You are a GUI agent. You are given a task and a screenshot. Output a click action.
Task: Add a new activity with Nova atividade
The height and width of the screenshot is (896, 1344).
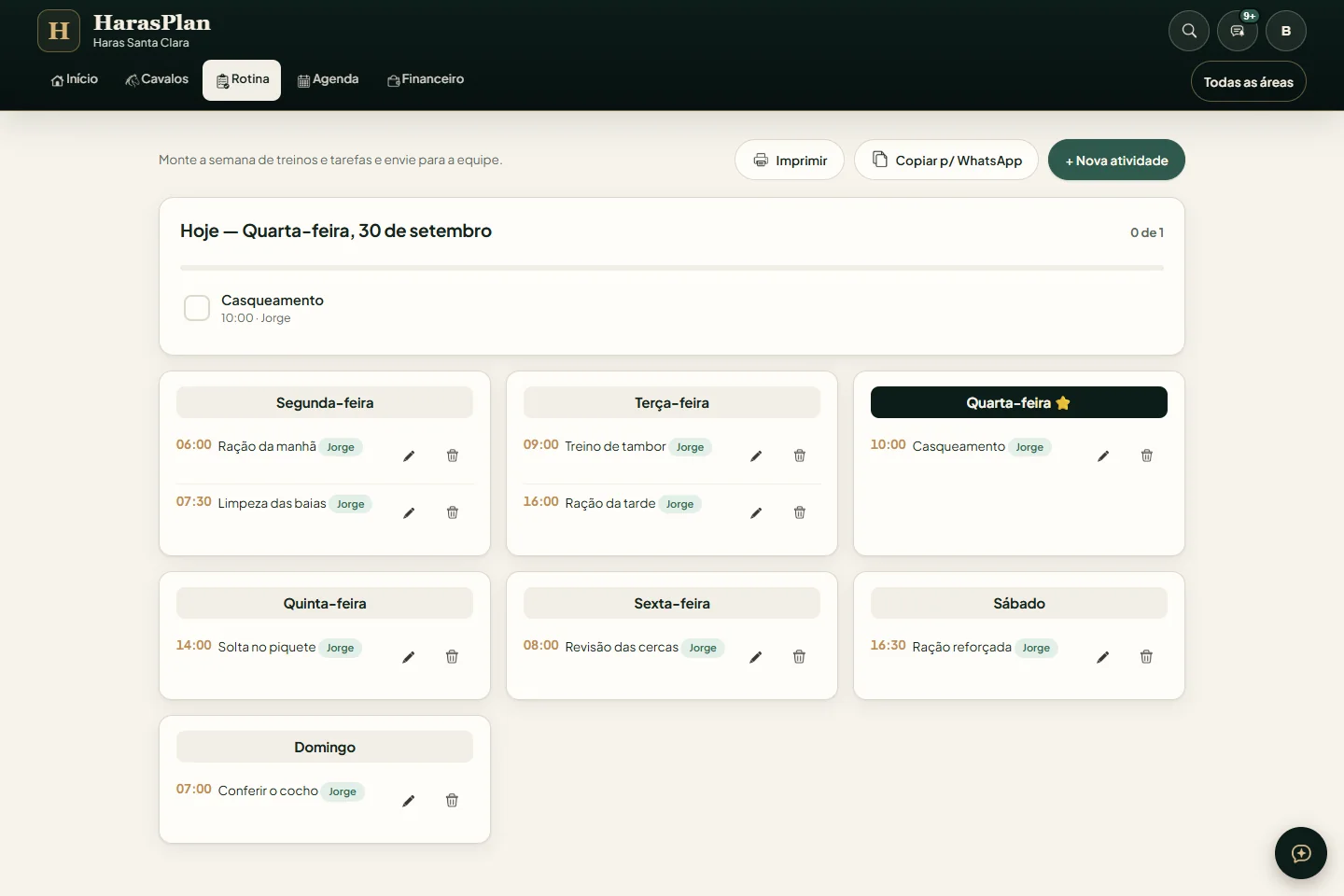[x=1116, y=160]
